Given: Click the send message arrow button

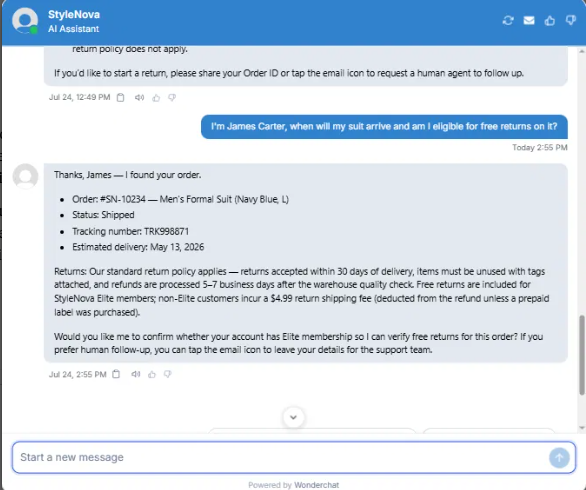Looking at the screenshot, I should 559,457.
